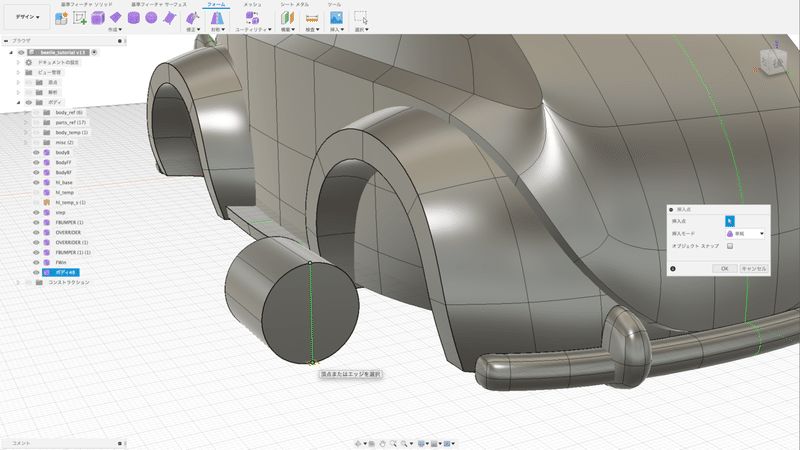Switch to the メッシュ tab
The width and height of the screenshot is (800, 450).
pos(253,4)
